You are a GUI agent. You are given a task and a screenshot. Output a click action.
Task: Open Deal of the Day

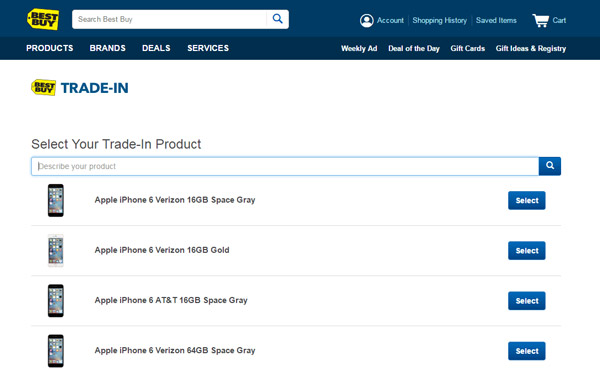click(414, 49)
